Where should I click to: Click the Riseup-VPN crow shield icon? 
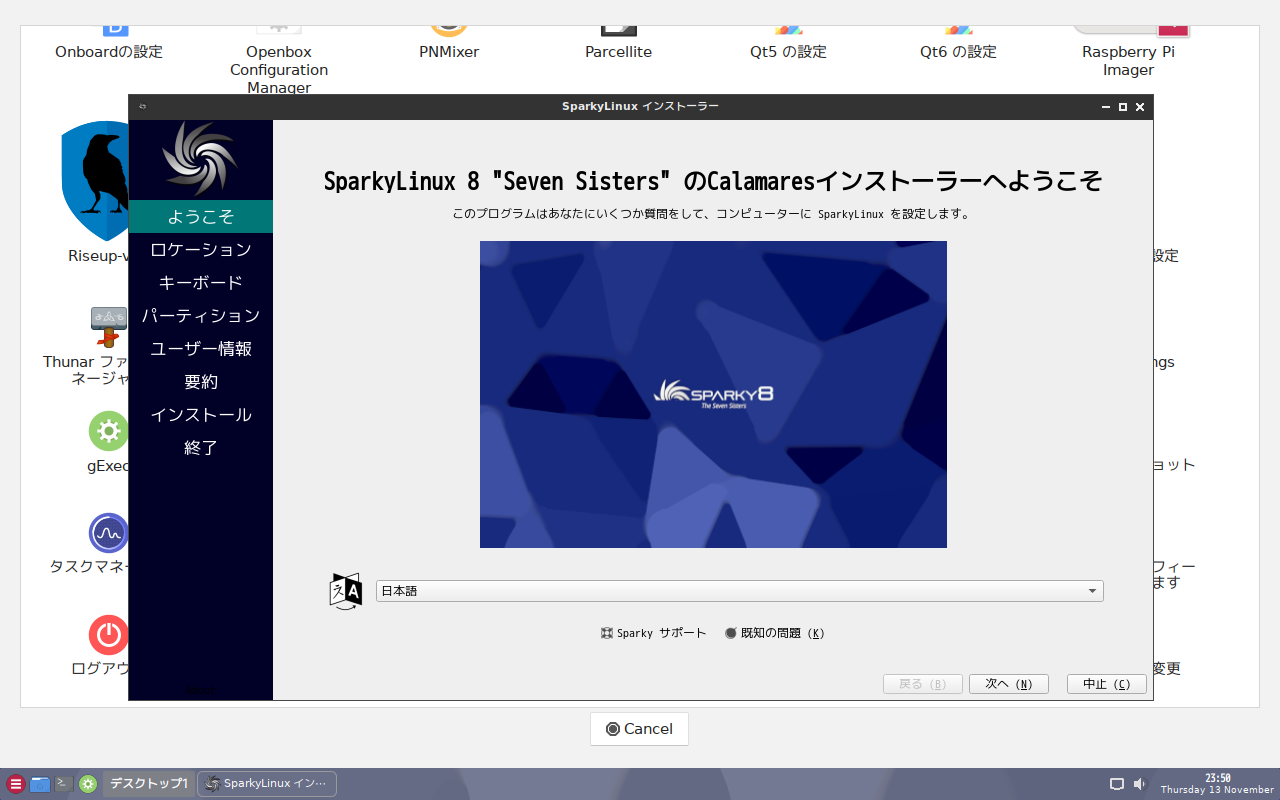click(x=95, y=180)
